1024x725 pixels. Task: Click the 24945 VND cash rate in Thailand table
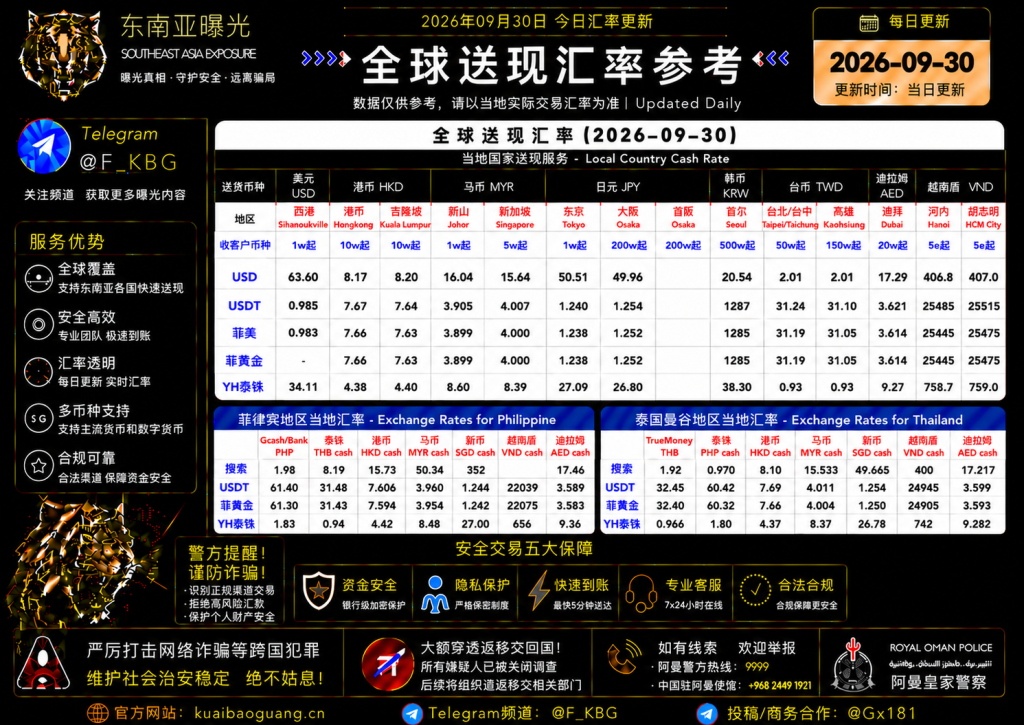pos(923,487)
